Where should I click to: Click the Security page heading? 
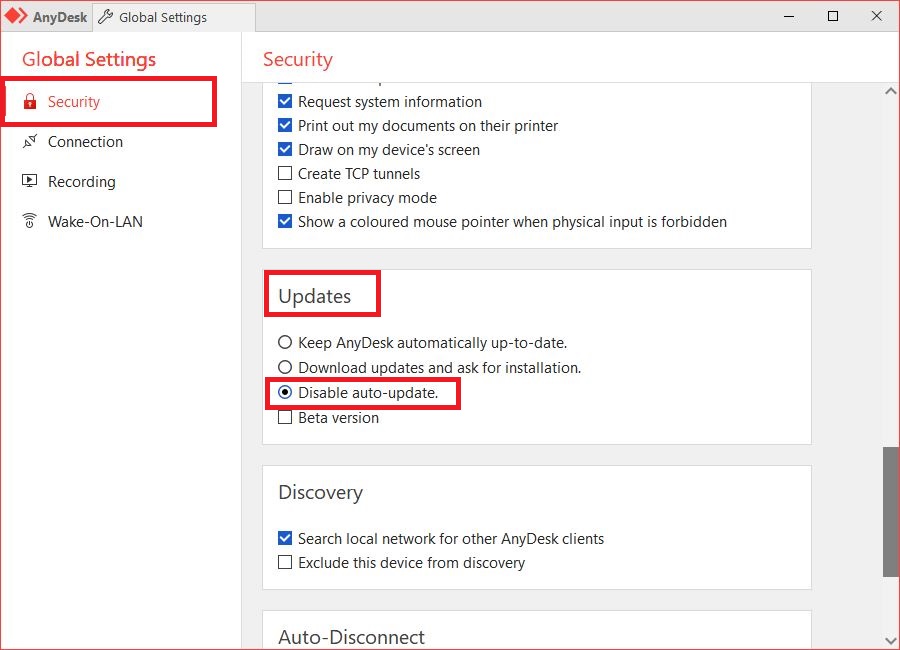coord(298,59)
